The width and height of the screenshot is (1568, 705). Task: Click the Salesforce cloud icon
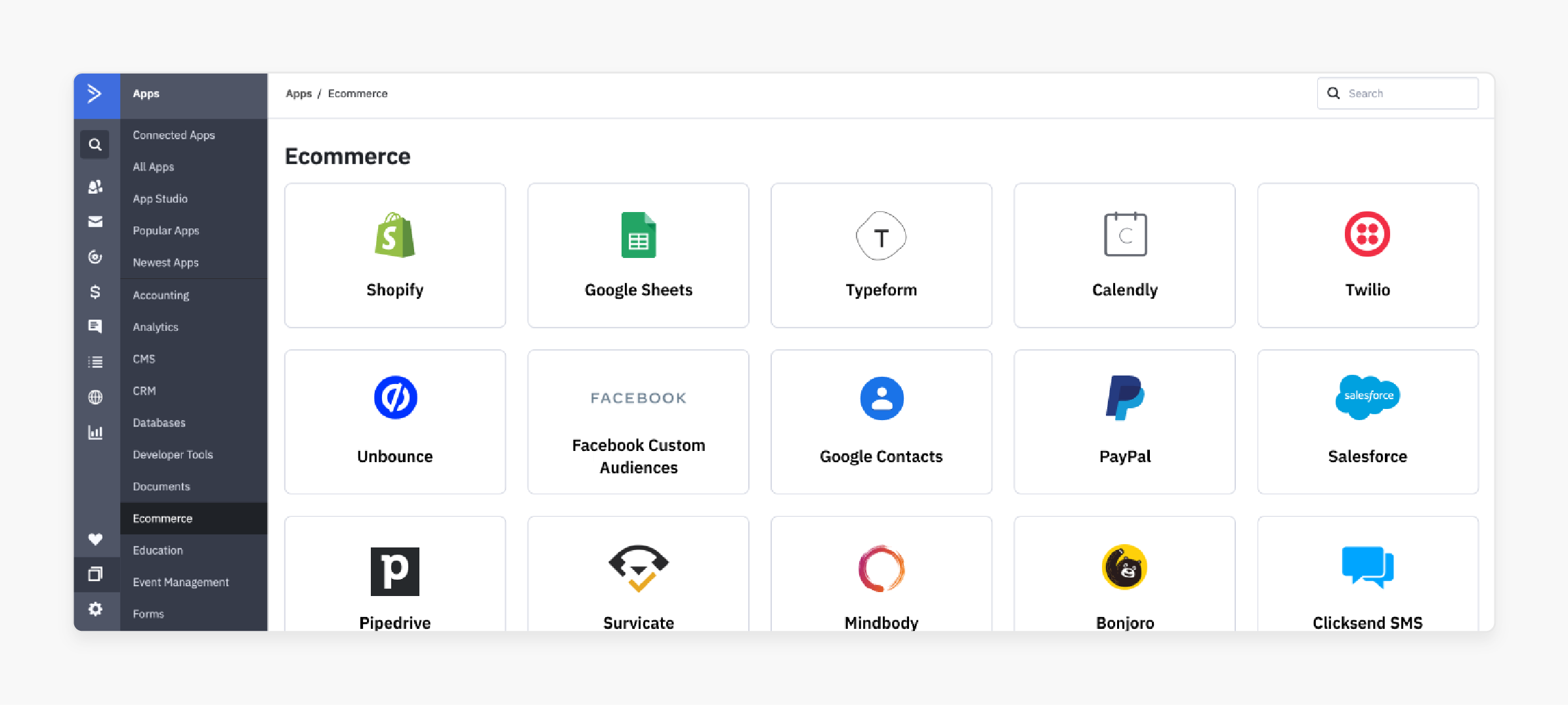pos(1368,397)
